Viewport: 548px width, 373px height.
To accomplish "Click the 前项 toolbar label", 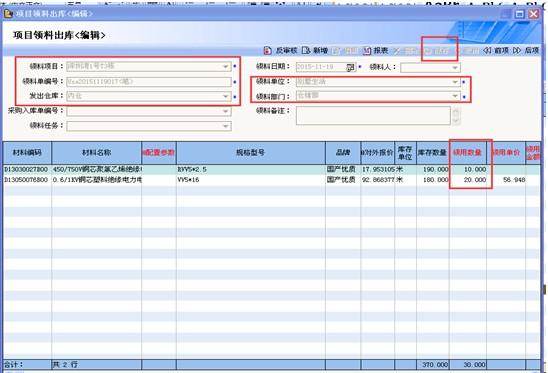I will (502, 51).
